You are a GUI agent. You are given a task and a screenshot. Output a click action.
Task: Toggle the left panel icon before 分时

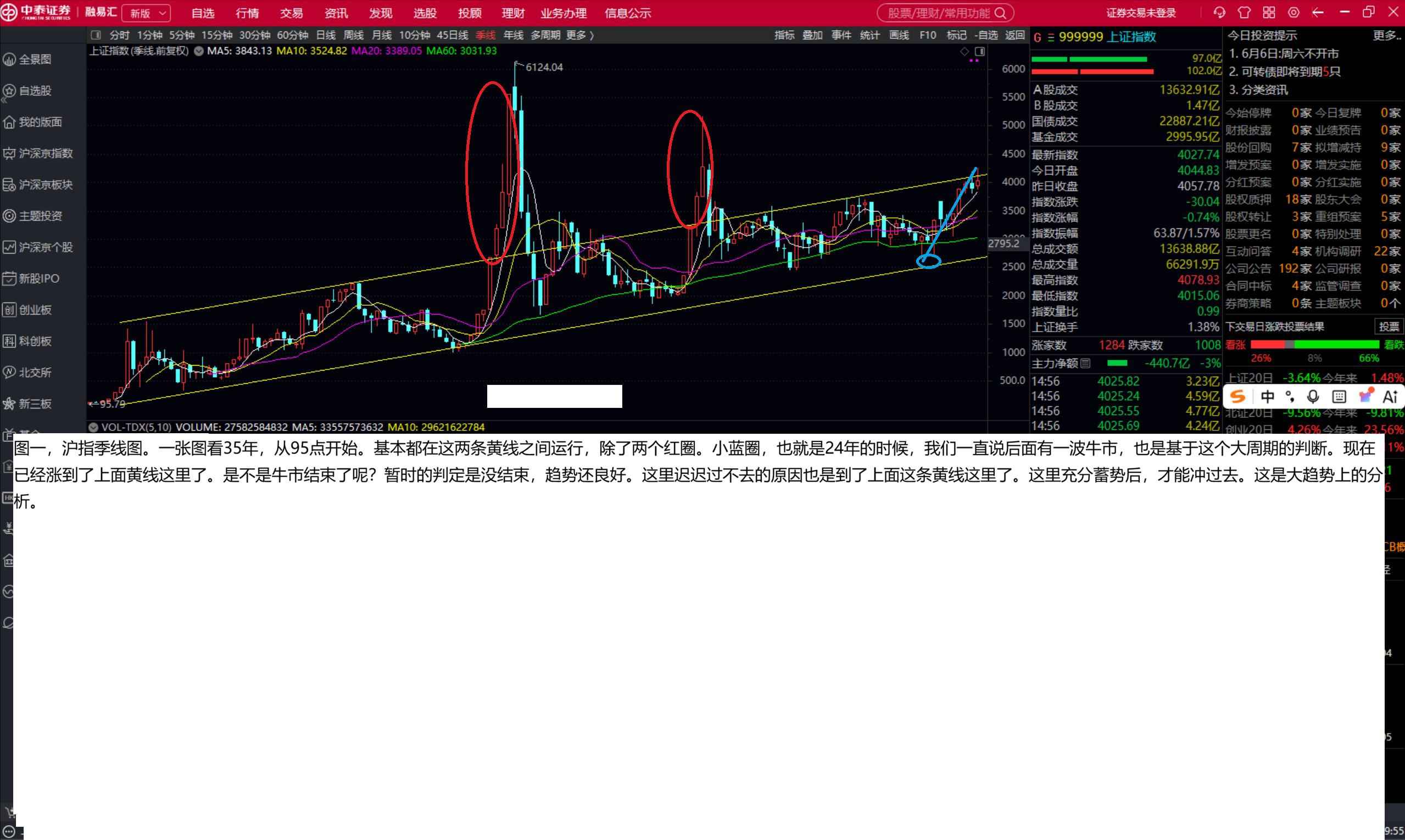point(96,35)
